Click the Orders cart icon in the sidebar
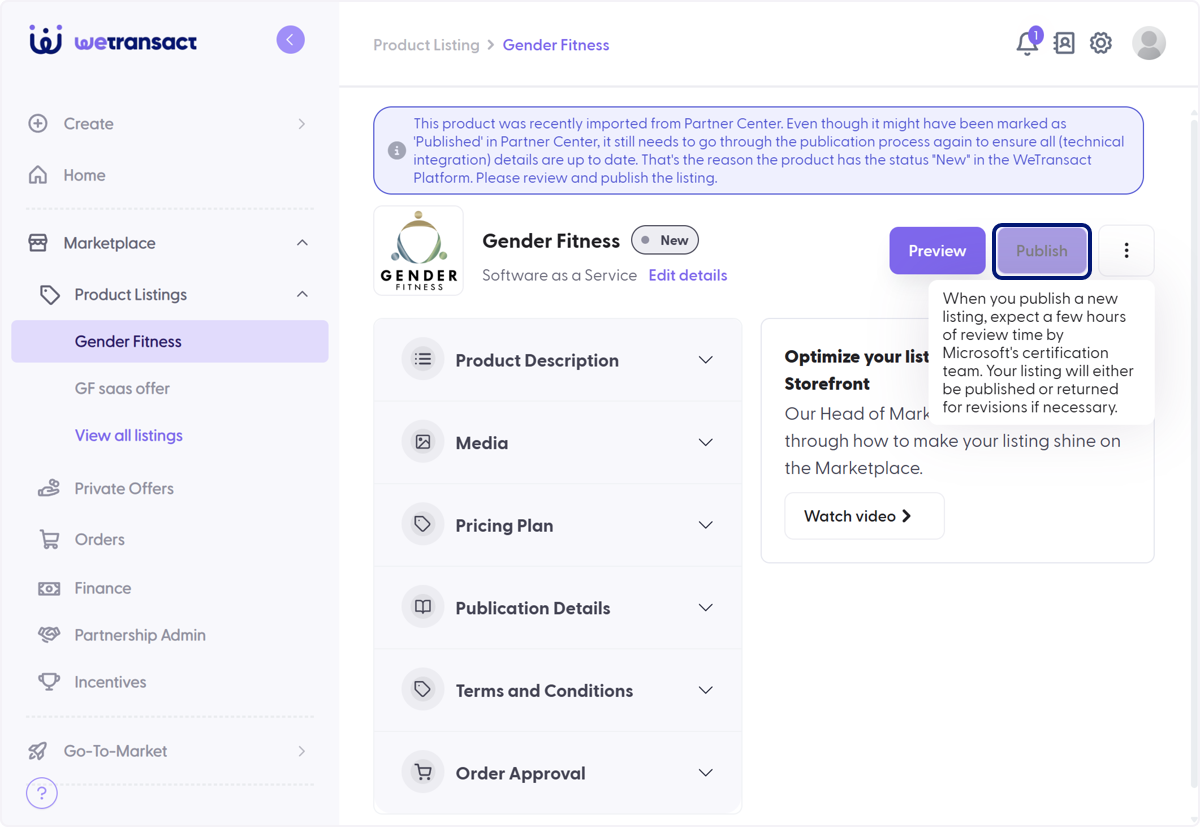Image resolution: width=1200 pixels, height=827 pixels. pos(49,540)
